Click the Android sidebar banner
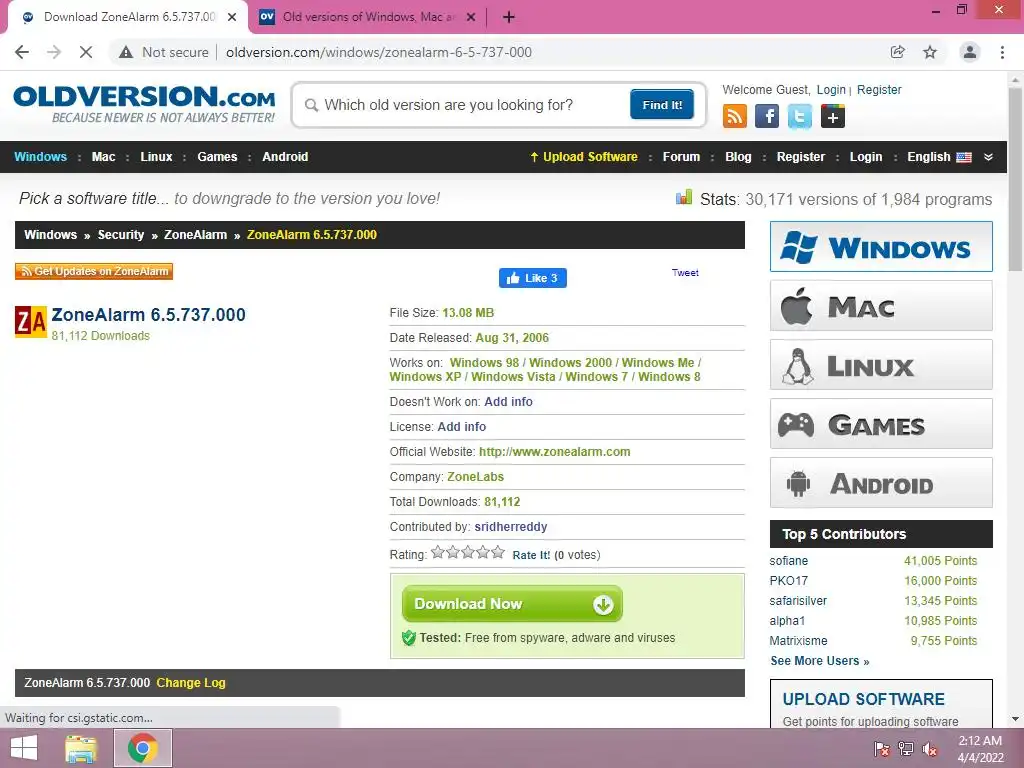Viewport: 1024px width, 768px height. [881, 483]
